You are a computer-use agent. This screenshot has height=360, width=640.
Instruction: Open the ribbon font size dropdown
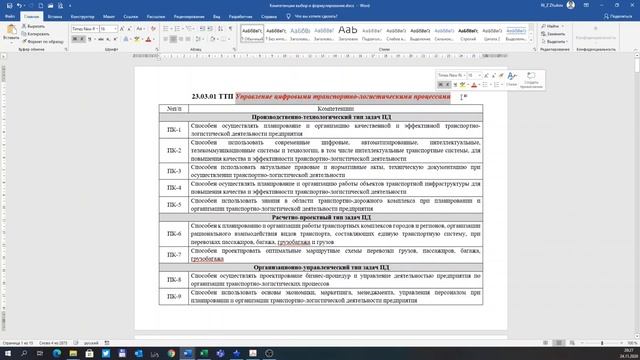tap(116, 29)
